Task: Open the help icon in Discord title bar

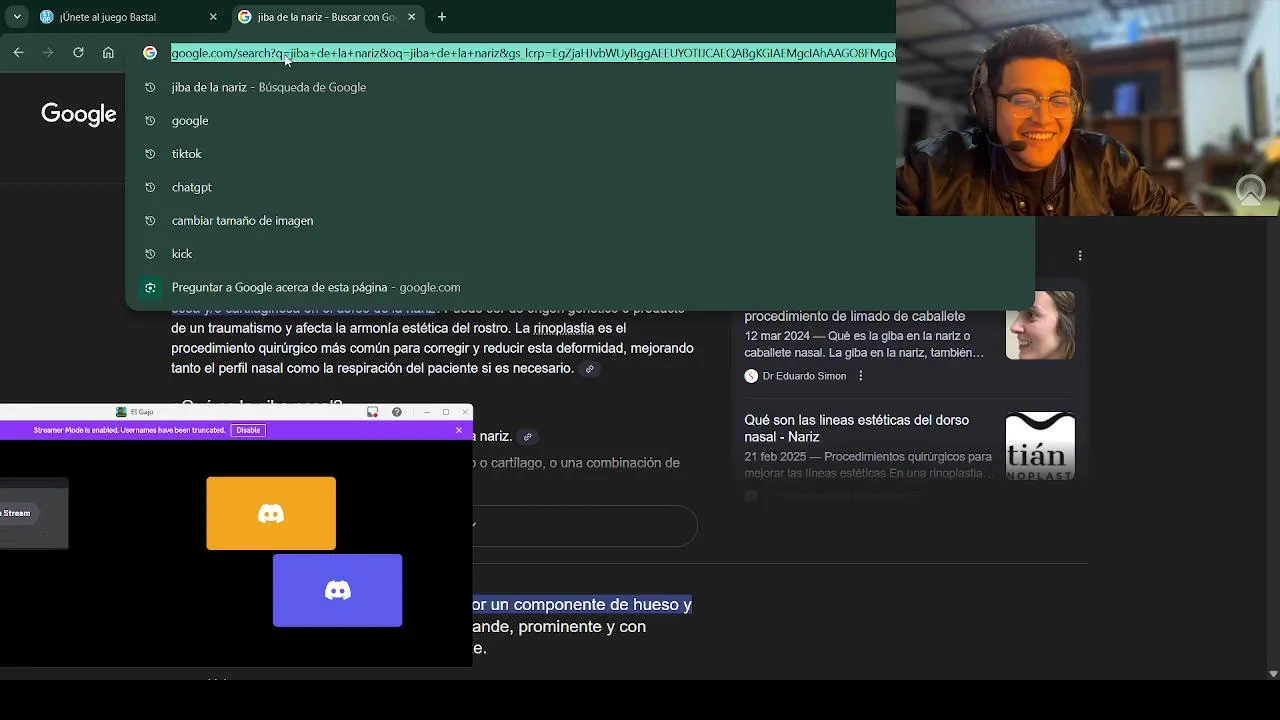Action: pyautogui.click(x=397, y=412)
